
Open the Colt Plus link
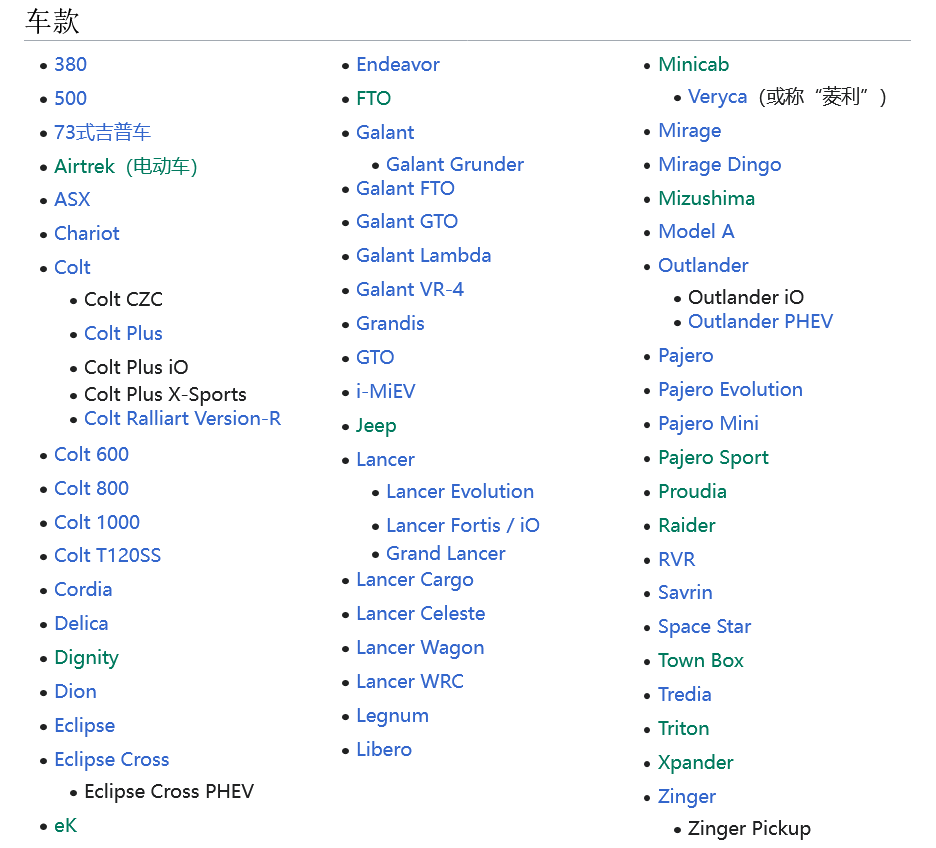124,334
